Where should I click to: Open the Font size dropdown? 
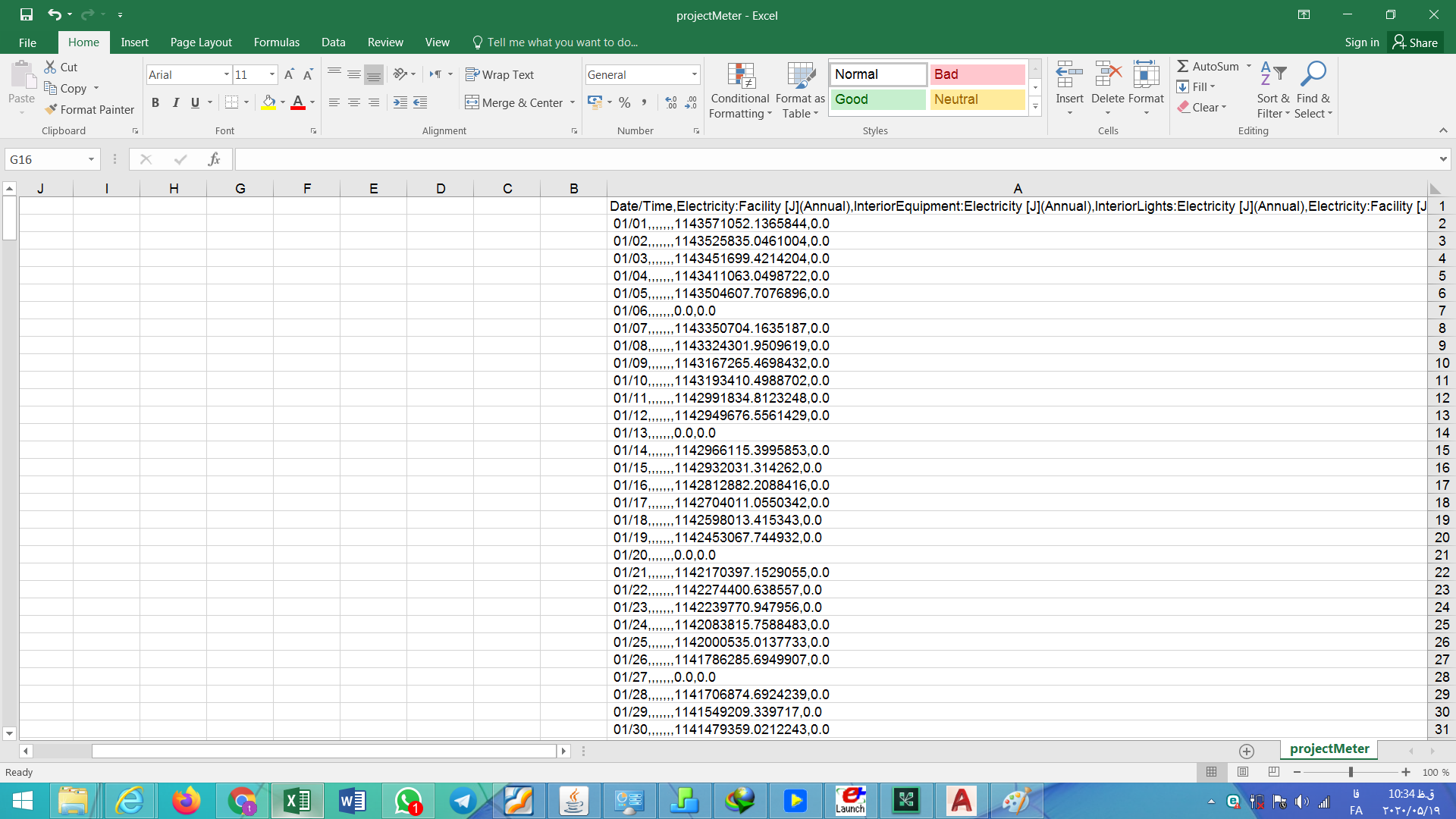point(272,74)
